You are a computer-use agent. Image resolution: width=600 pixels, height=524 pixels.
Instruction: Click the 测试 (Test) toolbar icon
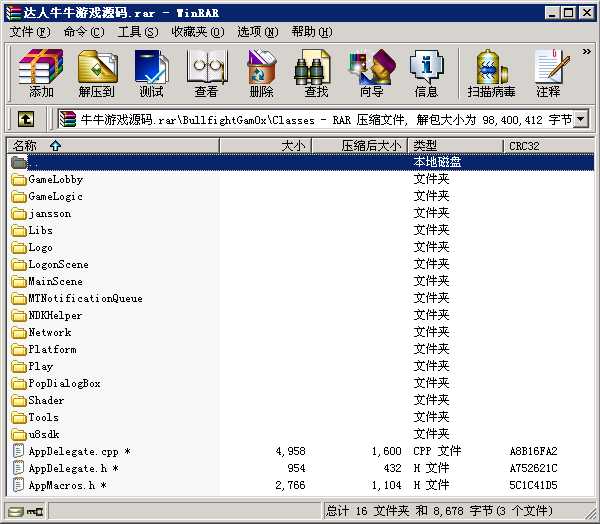coord(152,73)
